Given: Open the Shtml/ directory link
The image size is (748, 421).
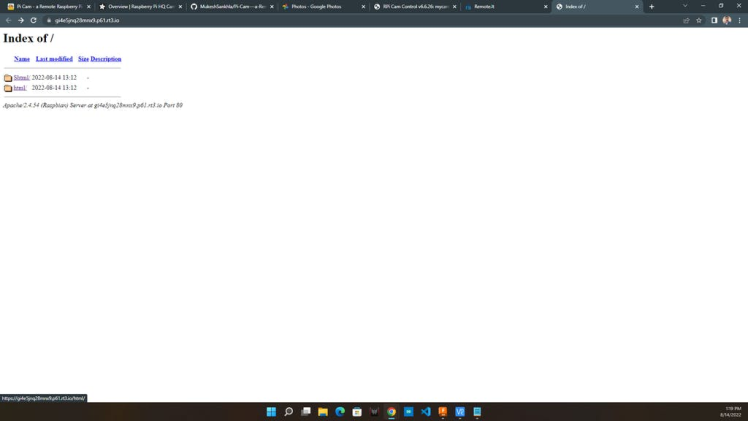Looking at the screenshot, I should (21, 77).
